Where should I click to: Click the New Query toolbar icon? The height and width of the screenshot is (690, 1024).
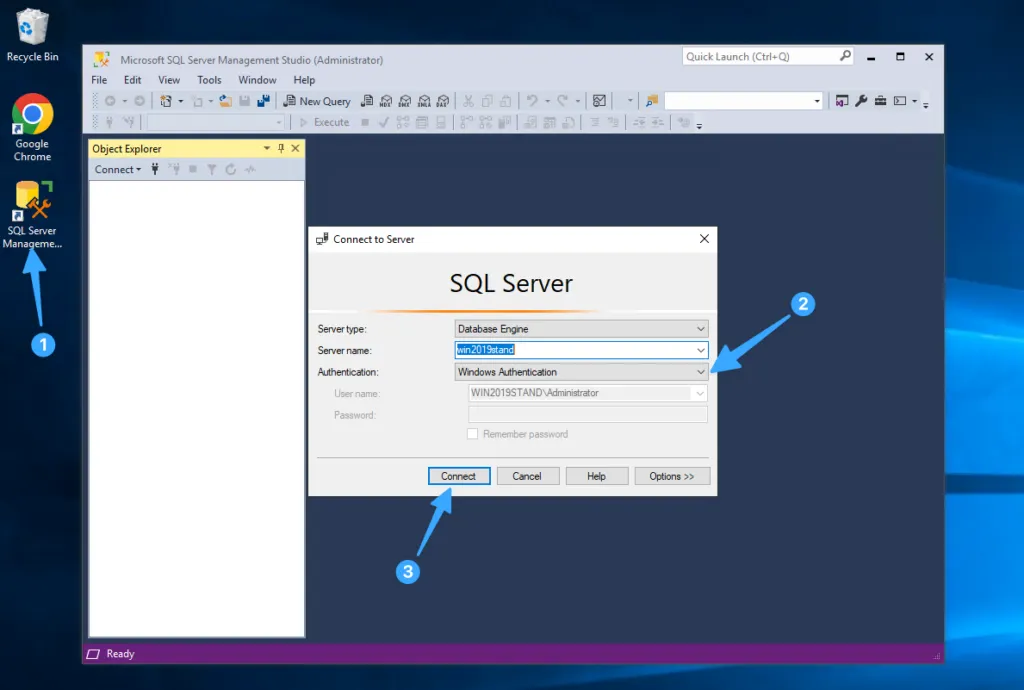point(317,100)
